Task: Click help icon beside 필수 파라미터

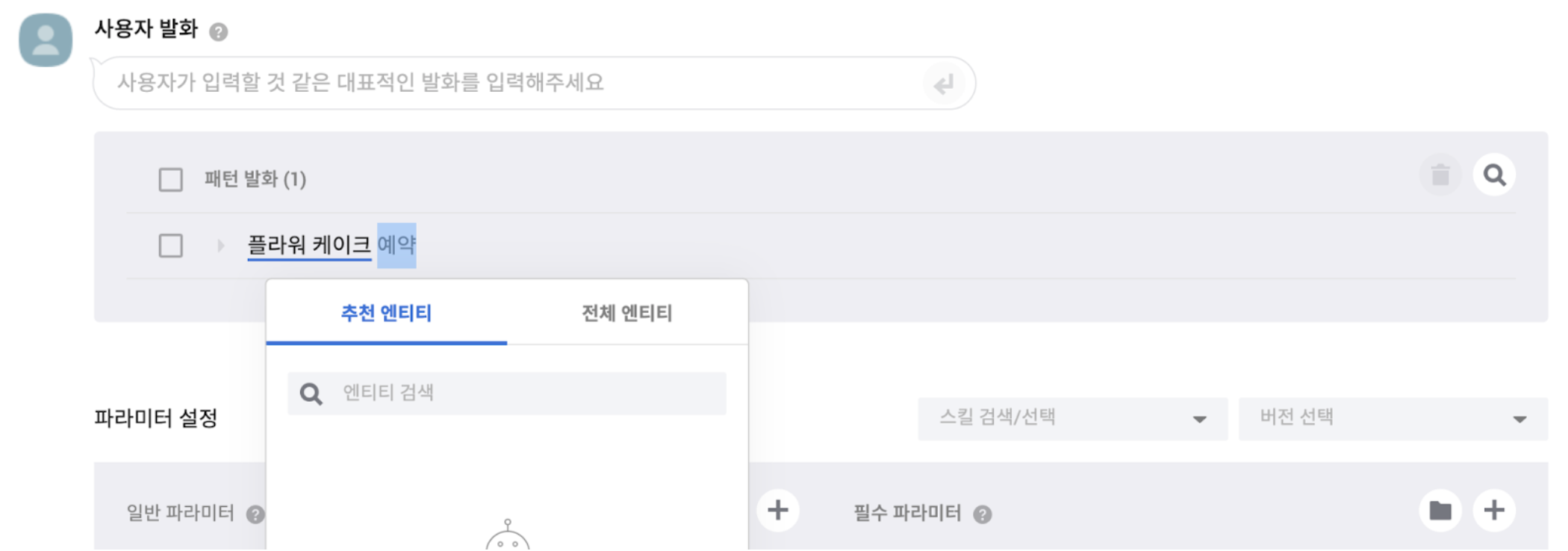Action: [x=983, y=514]
